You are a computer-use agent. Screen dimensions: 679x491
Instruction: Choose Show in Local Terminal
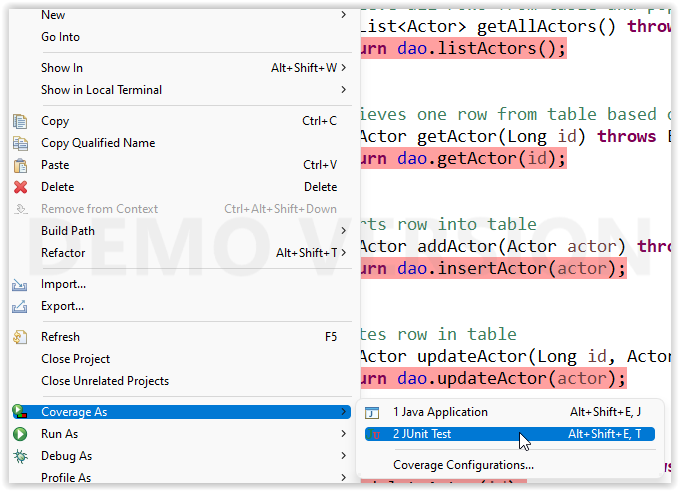coord(101,90)
